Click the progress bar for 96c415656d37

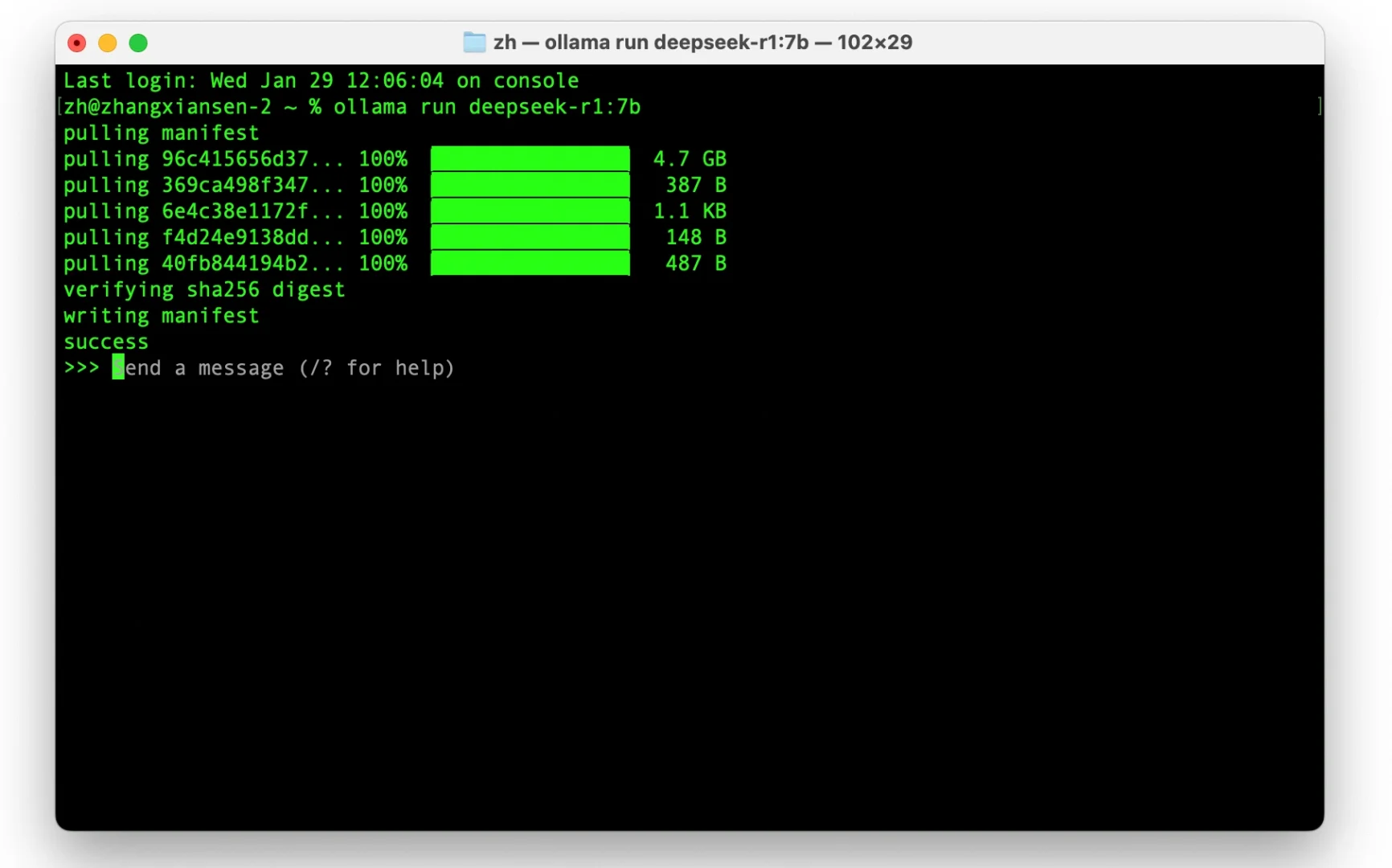tap(530, 158)
